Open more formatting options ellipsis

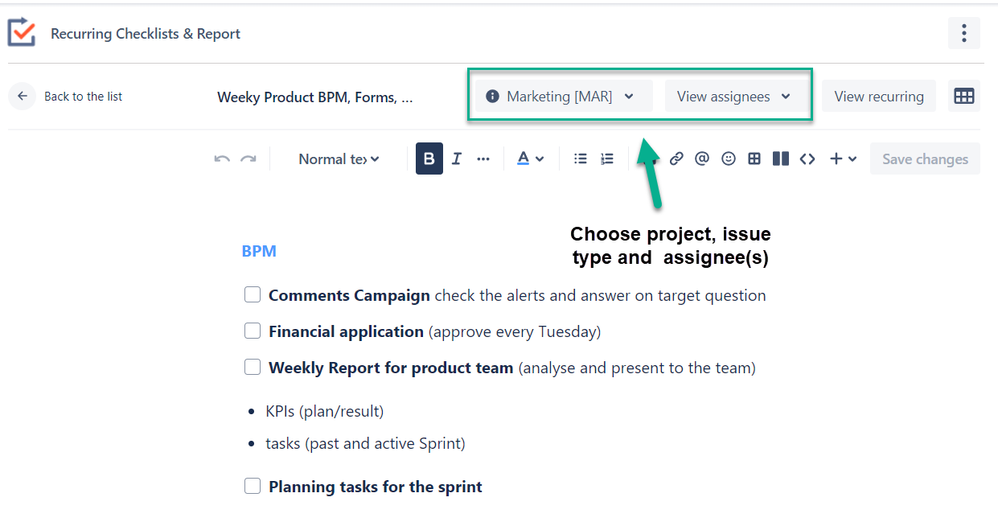point(484,159)
